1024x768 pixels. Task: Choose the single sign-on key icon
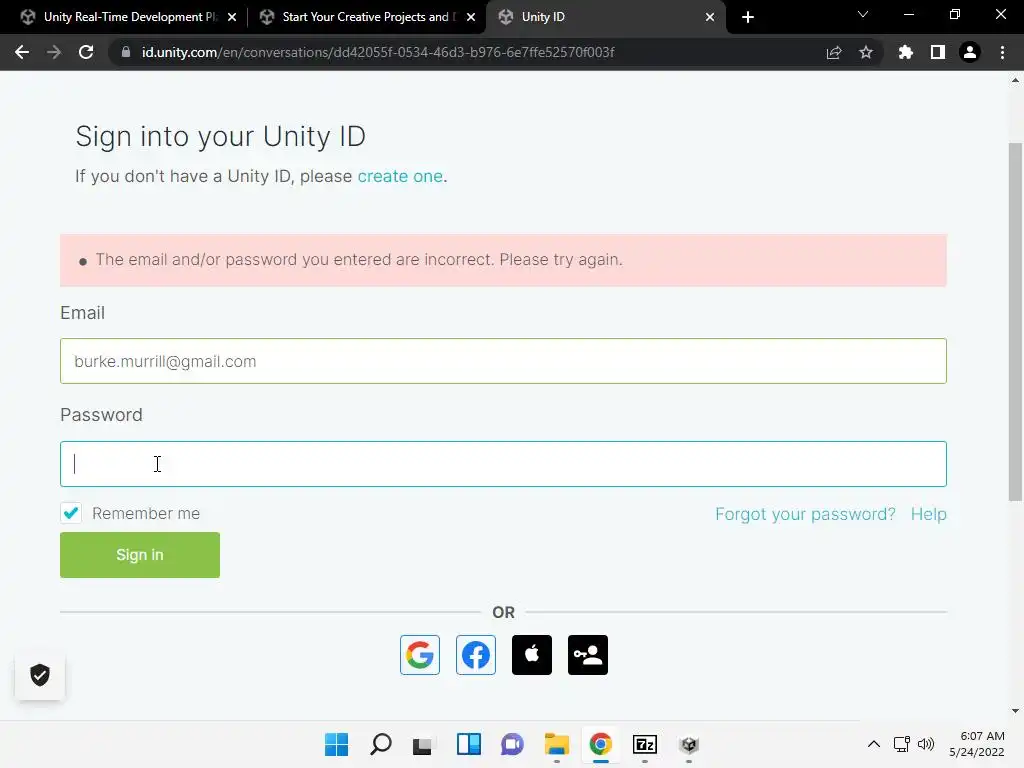[x=588, y=654]
